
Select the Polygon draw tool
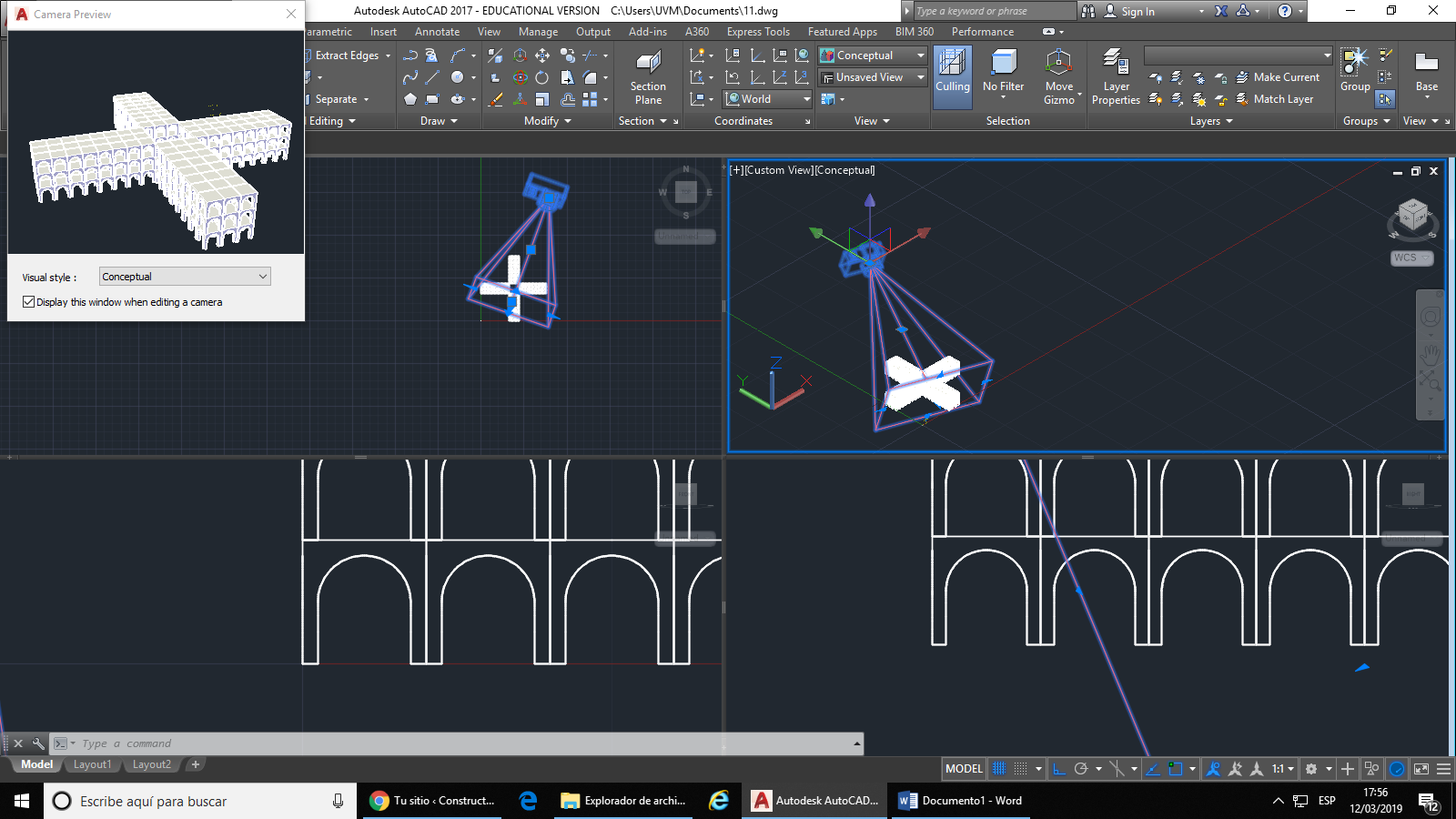[410, 99]
